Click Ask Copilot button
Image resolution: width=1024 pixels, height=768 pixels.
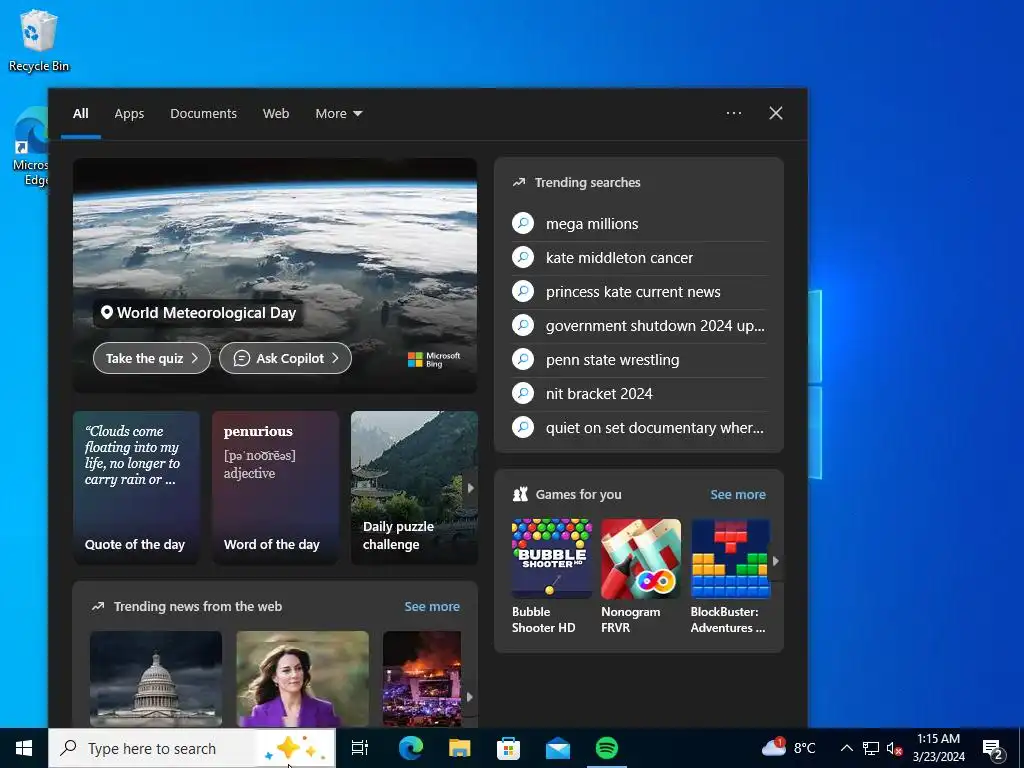click(x=285, y=358)
